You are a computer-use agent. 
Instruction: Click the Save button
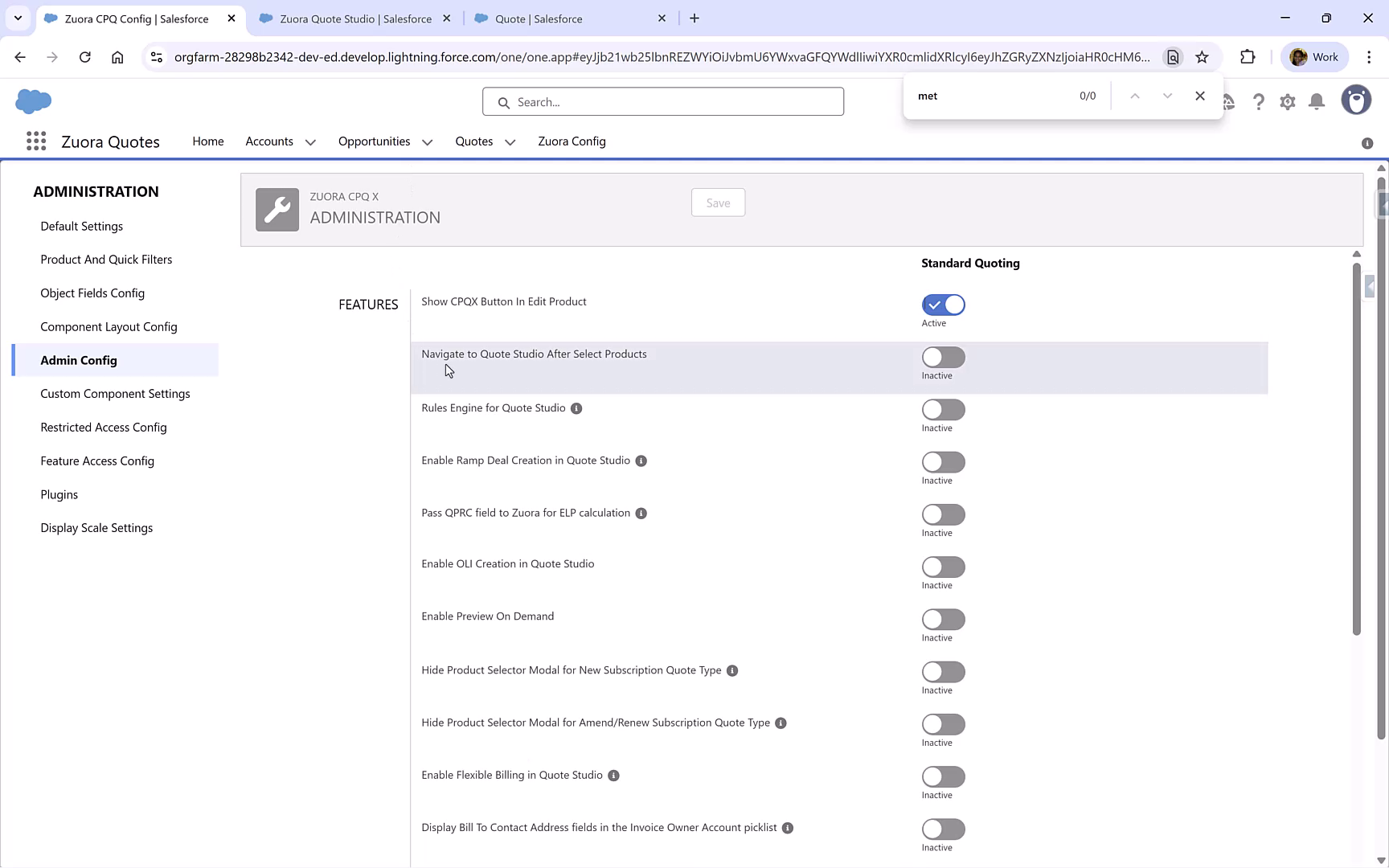pos(718,203)
